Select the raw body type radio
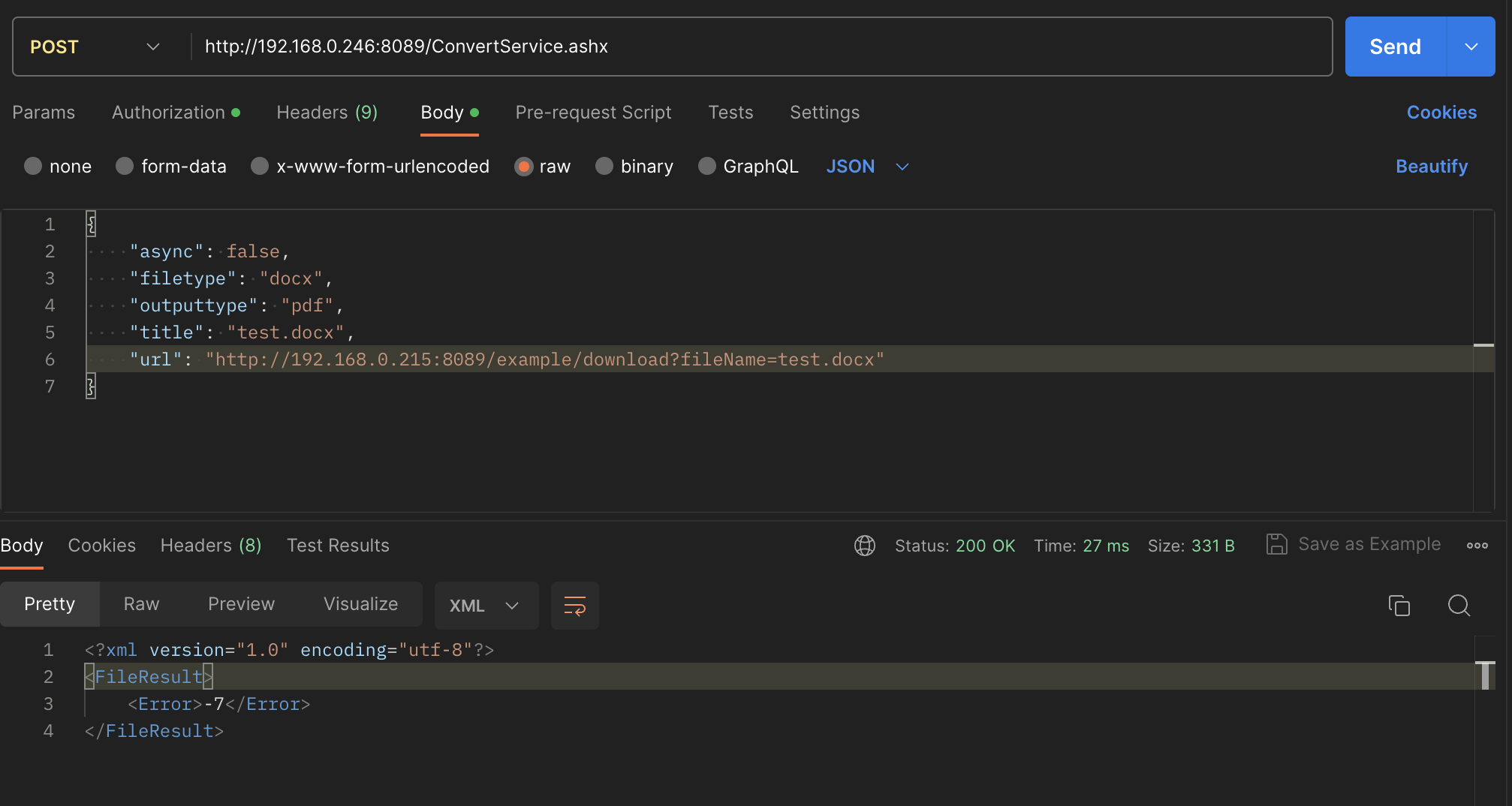Viewport: 1512px width, 806px height. (523, 167)
